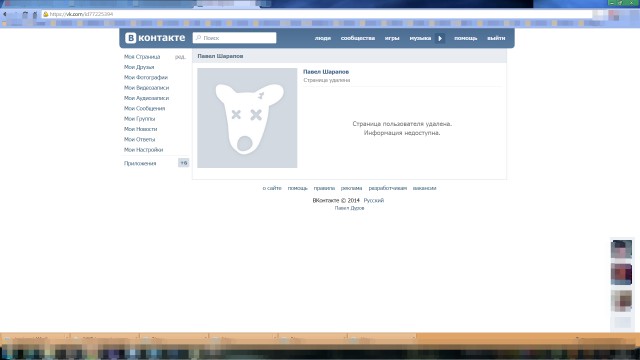Click the browser reload icon
Image resolution: width=640 pixels, height=360 pixels.
point(25,14)
